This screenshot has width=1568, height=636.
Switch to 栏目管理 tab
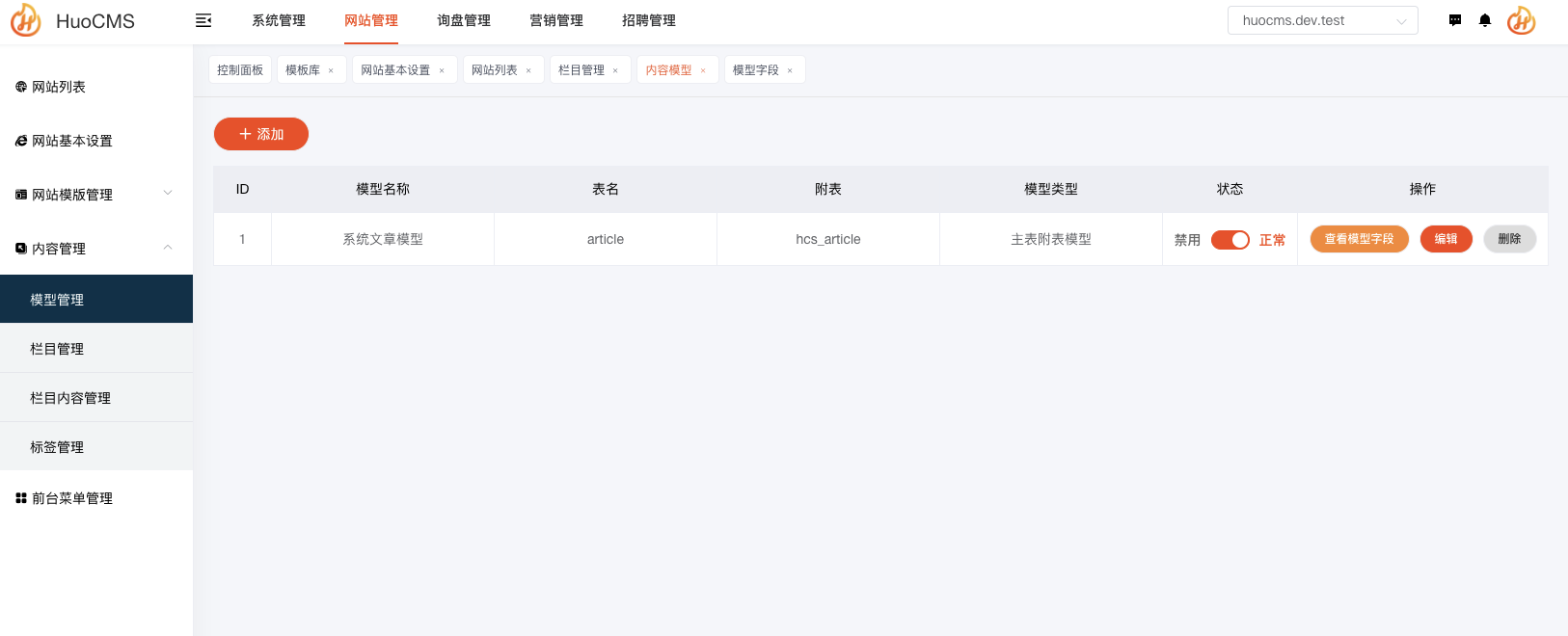[x=581, y=70]
